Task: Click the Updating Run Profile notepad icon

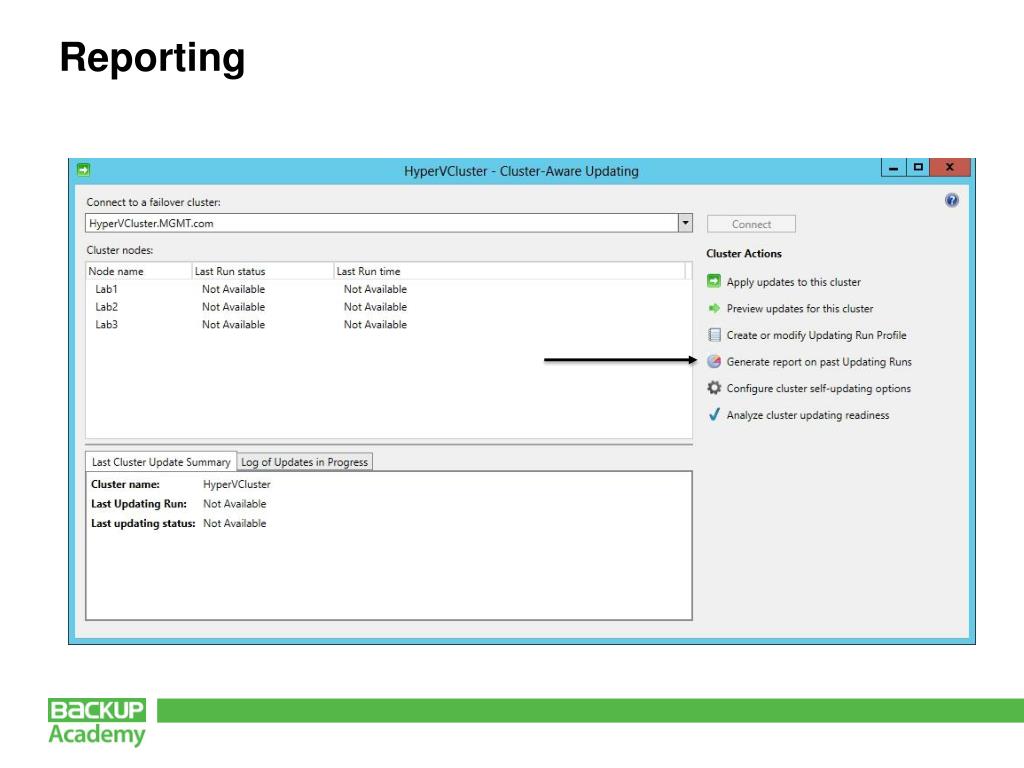Action: click(x=714, y=335)
